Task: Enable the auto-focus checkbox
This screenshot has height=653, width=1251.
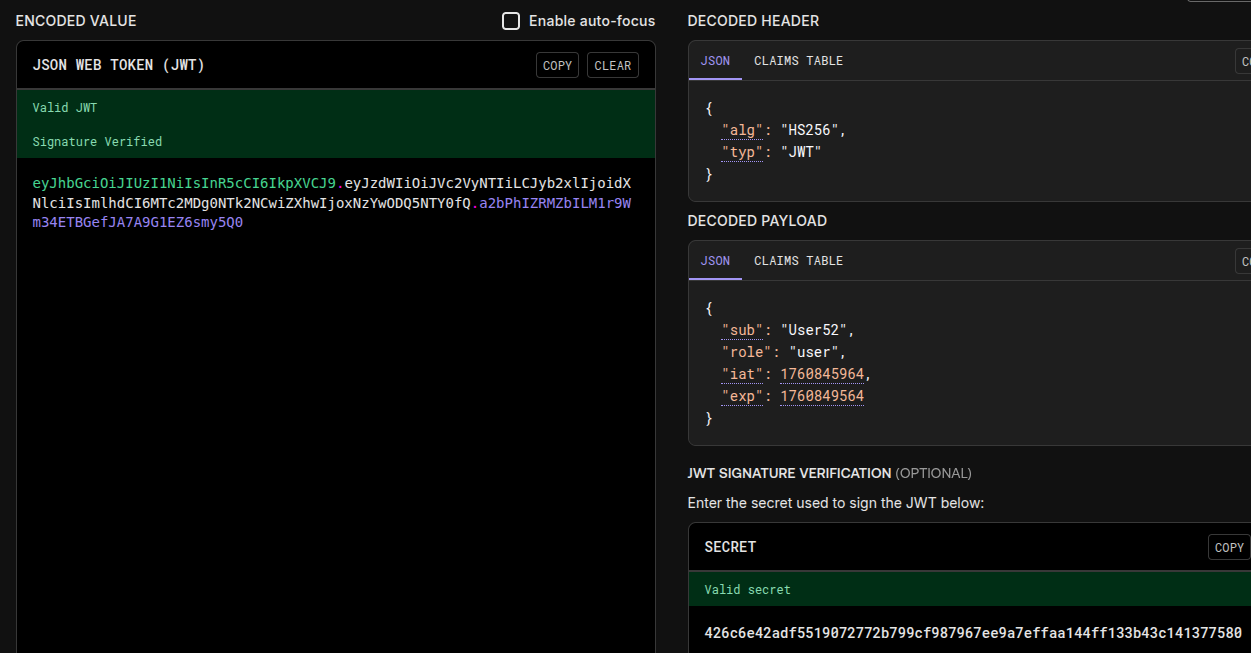Action: coord(511,21)
